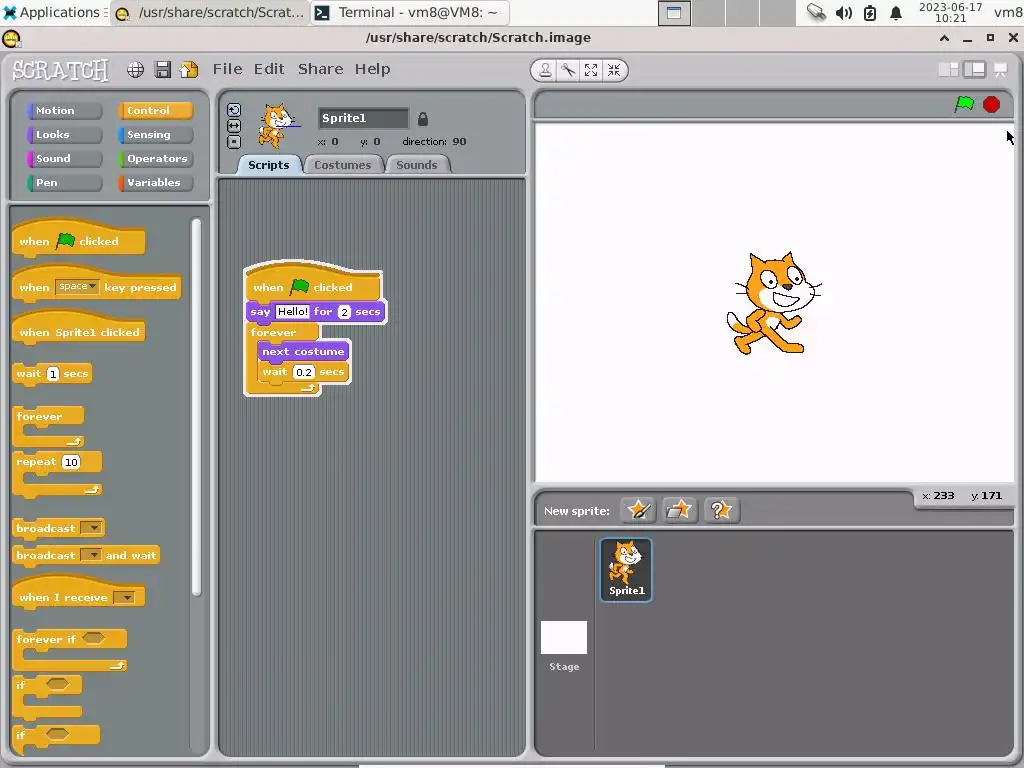The width and height of the screenshot is (1024, 768).
Task: Switch to the Costumes tab
Action: (342, 165)
